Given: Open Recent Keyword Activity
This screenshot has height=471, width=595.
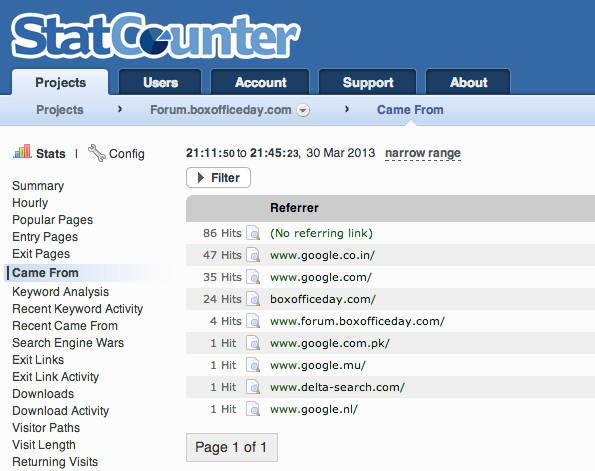Looking at the screenshot, I should (x=77, y=309).
